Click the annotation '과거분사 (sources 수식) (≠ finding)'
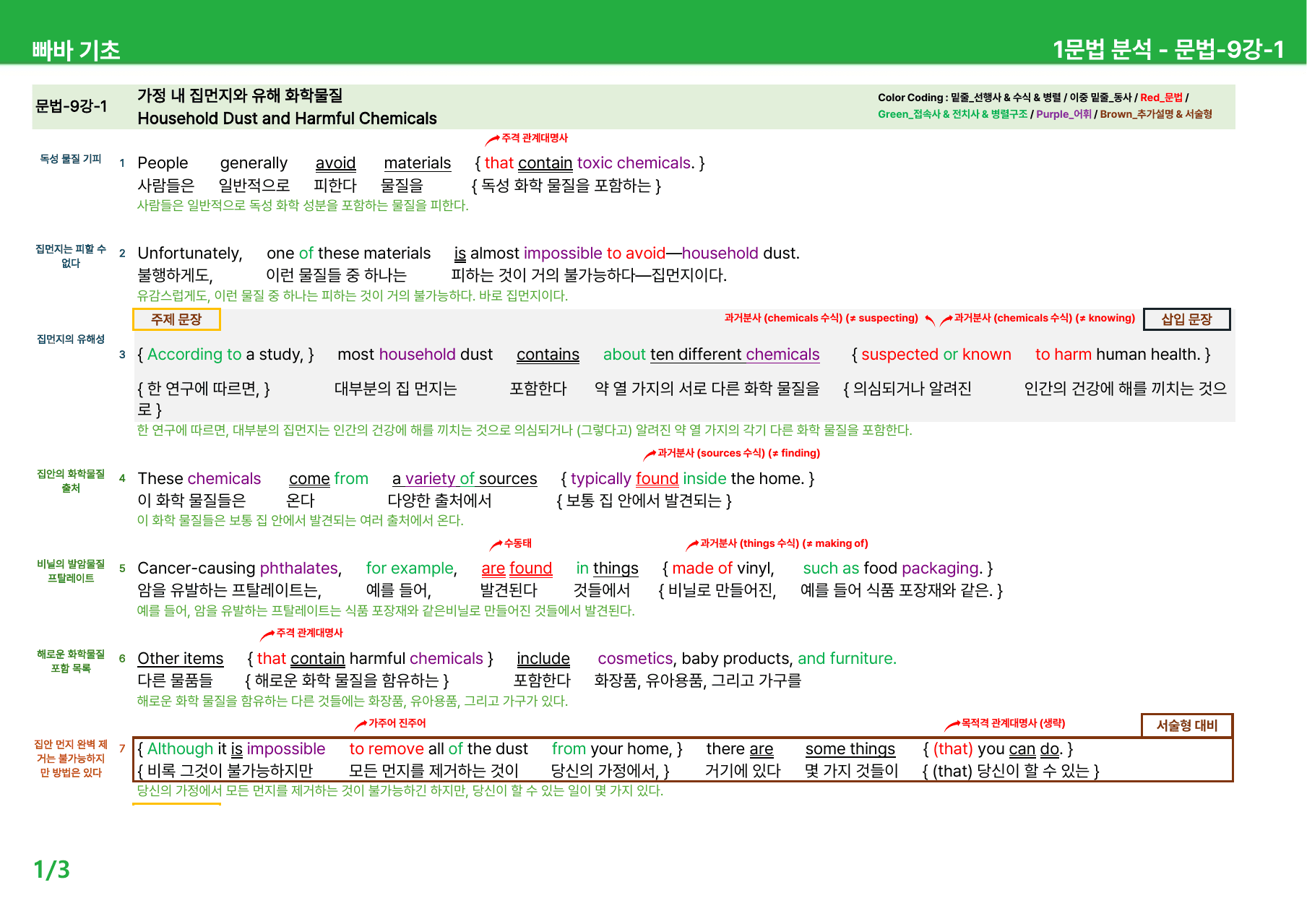Viewport: 1307px width, 924px height. [739, 453]
